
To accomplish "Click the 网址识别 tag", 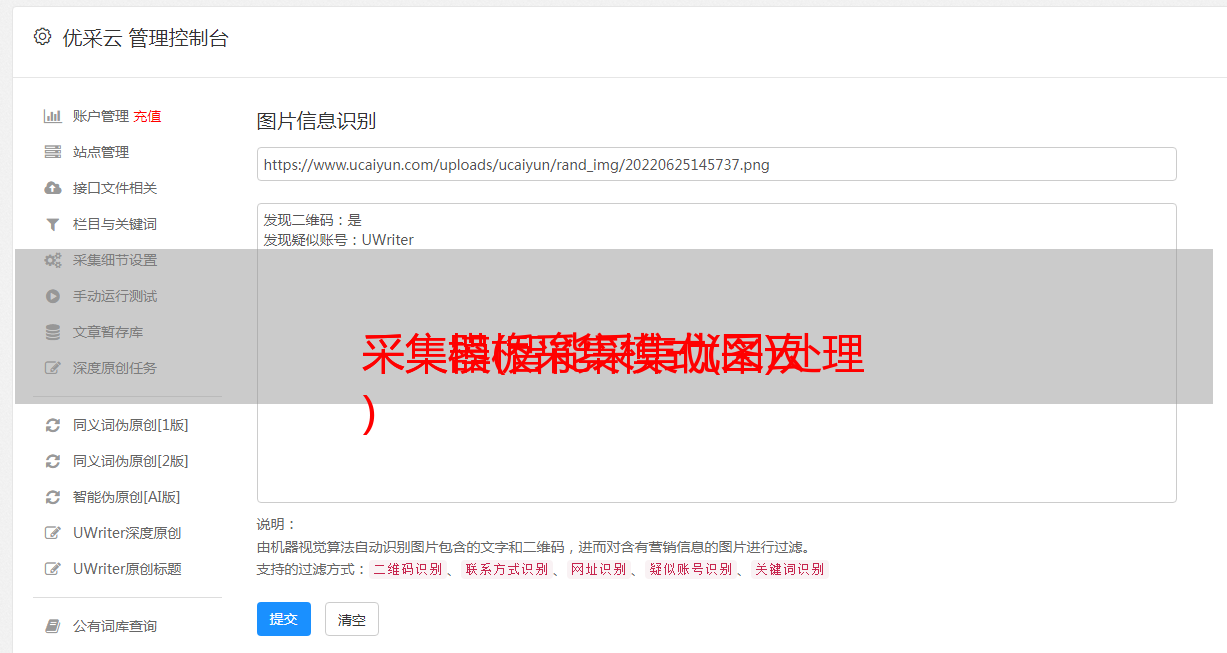I will 598,569.
